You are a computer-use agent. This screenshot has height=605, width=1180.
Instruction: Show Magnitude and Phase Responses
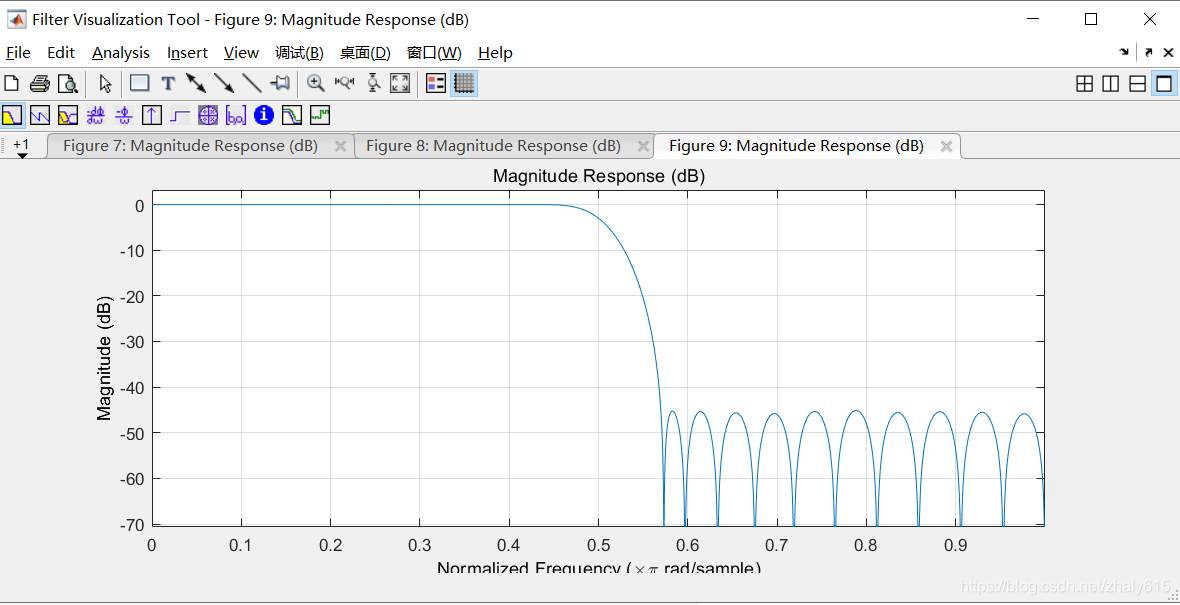(68, 115)
